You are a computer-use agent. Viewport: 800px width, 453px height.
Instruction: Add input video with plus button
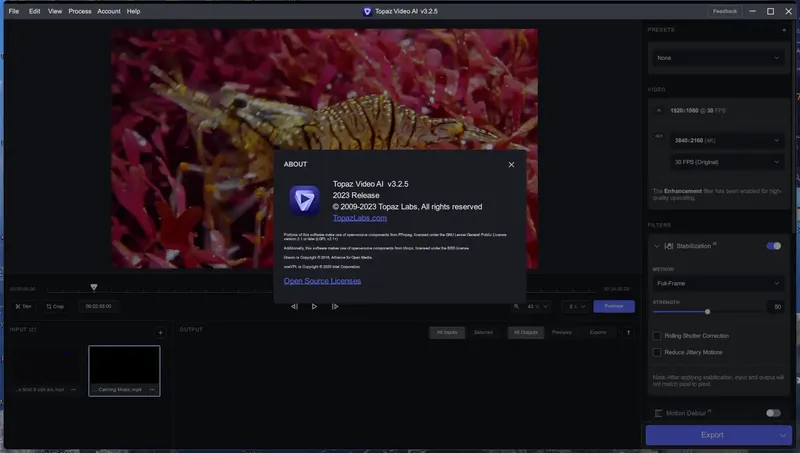(x=160, y=333)
